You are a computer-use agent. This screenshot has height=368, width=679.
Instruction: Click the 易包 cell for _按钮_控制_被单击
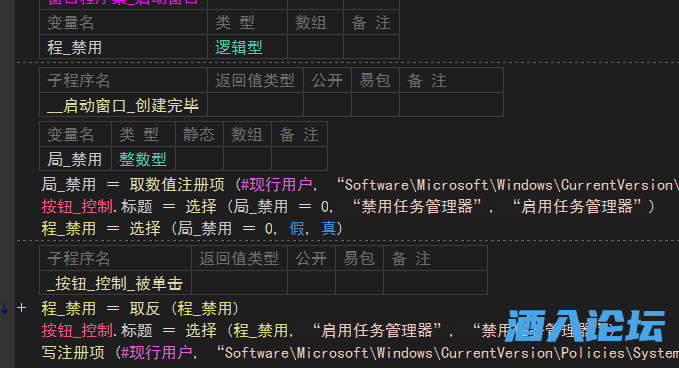click(359, 283)
